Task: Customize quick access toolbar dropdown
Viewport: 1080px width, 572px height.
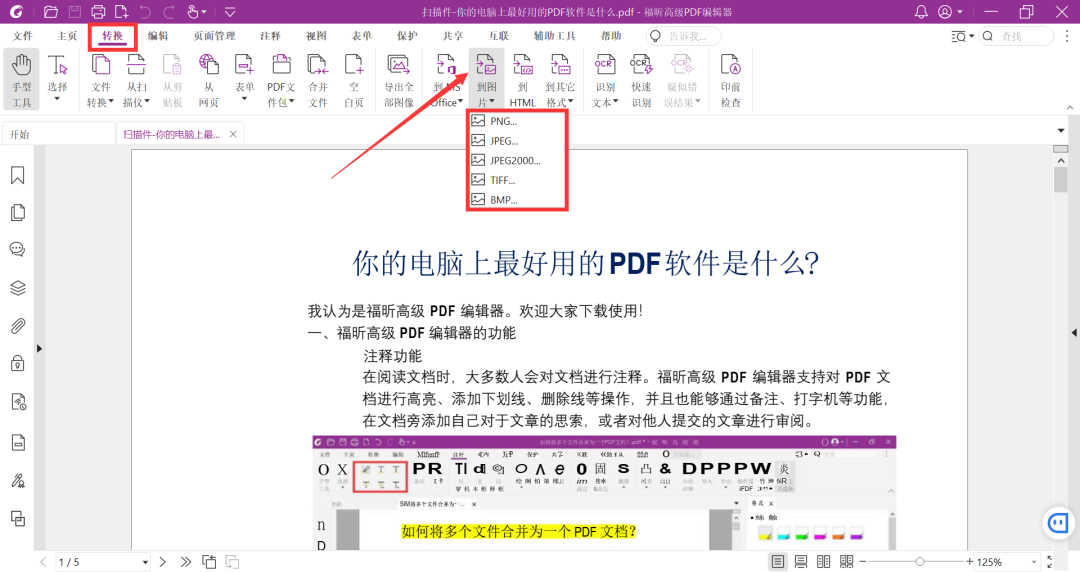Action: tap(230, 12)
